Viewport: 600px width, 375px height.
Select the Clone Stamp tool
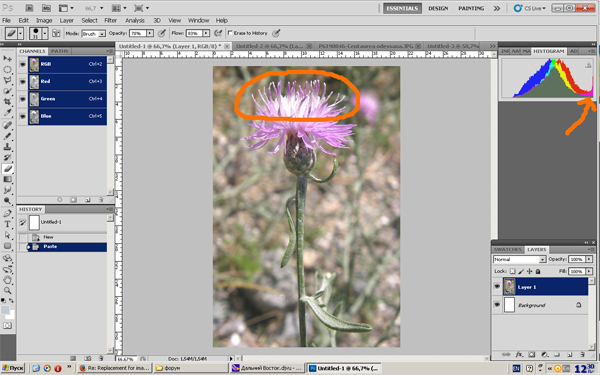(x=7, y=147)
